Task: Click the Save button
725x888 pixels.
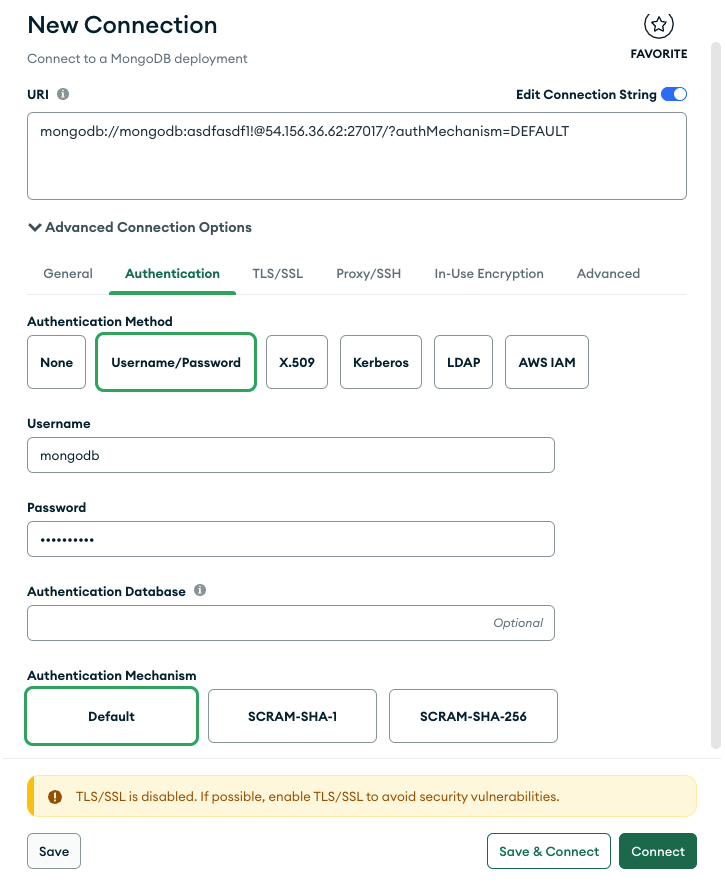Action: point(54,851)
